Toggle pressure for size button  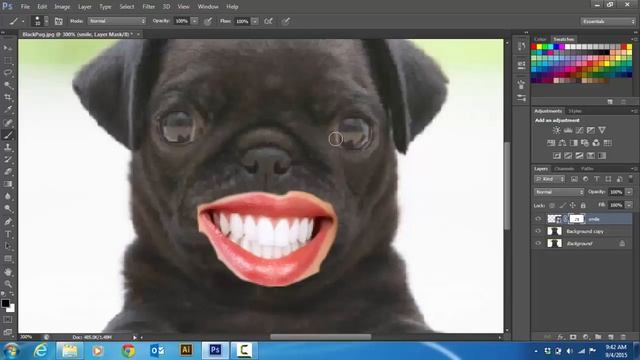coord(286,21)
